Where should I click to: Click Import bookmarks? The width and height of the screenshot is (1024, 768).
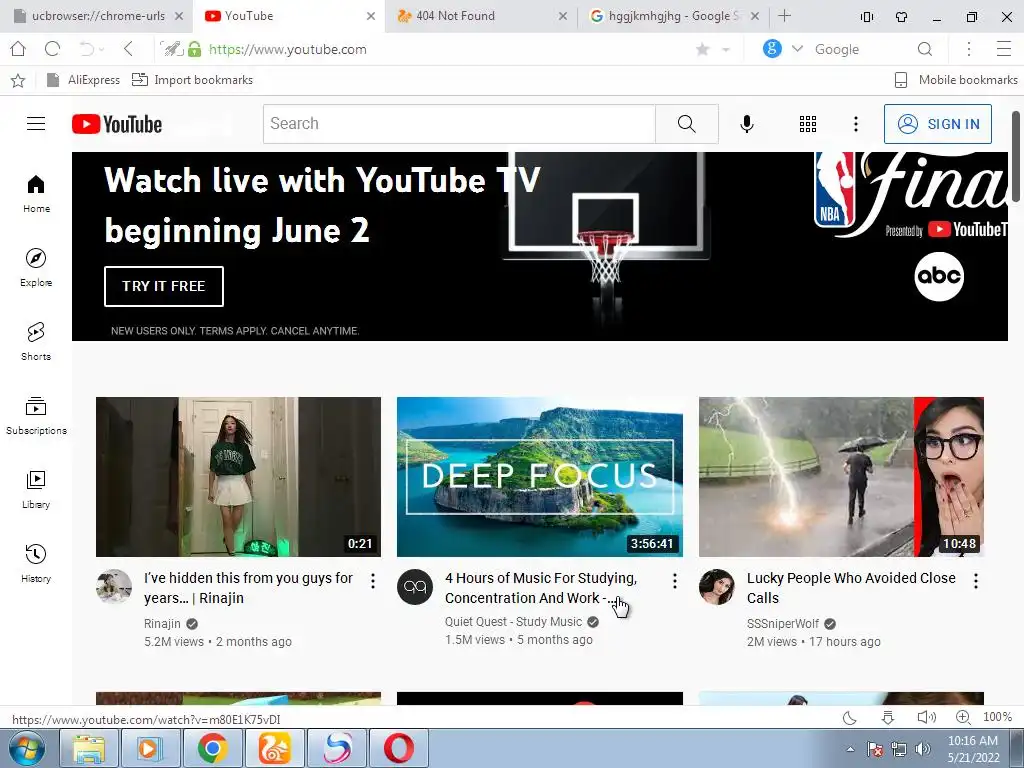(192, 80)
